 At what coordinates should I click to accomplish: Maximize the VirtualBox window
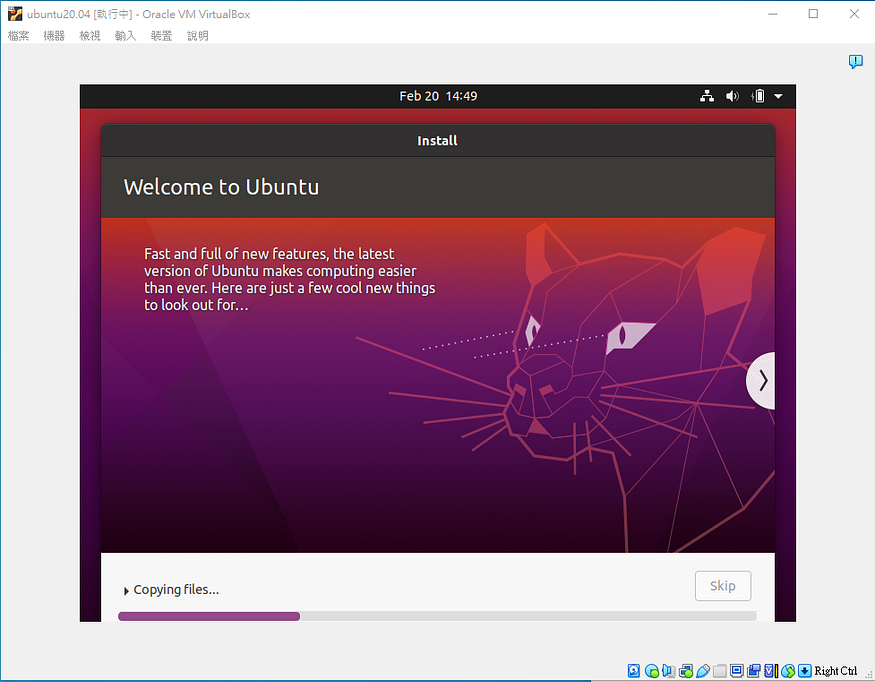coord(814,14)
